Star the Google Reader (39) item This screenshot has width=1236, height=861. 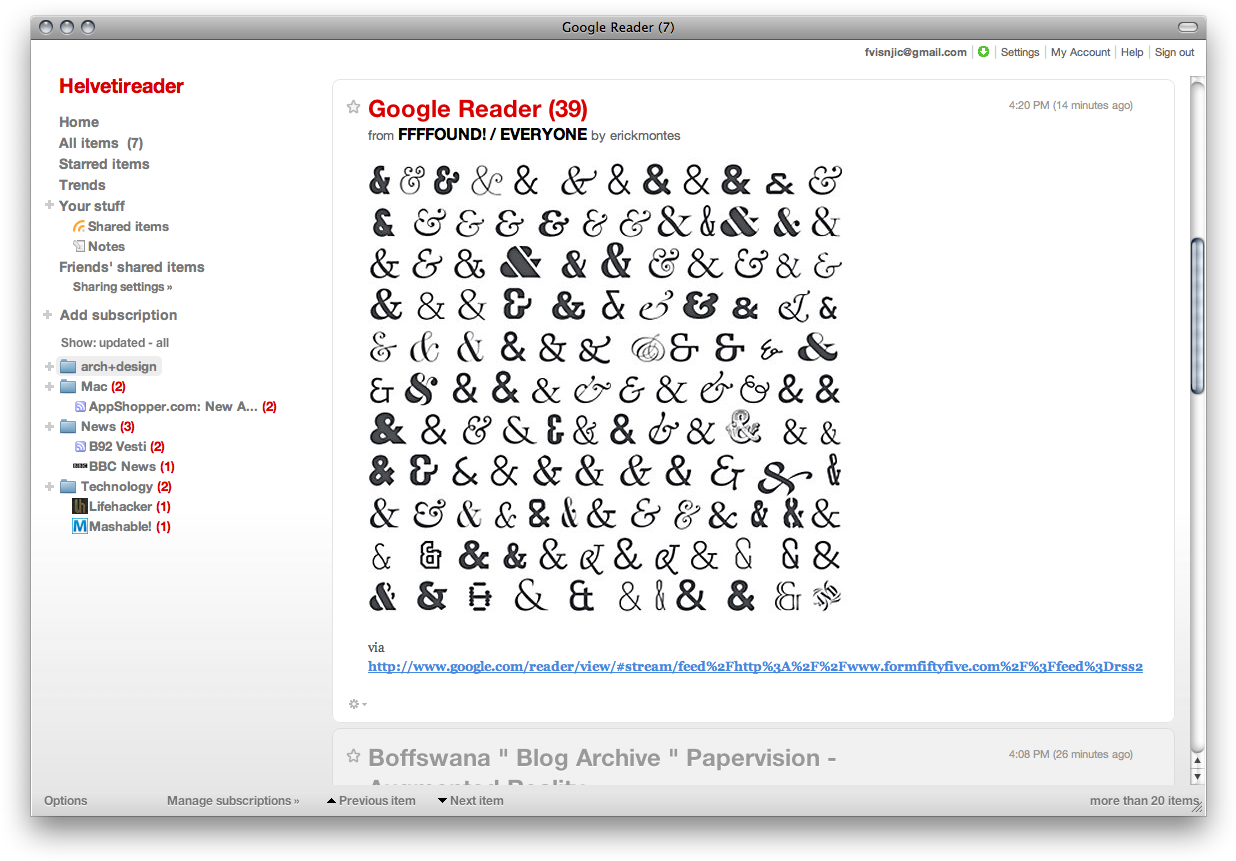pyautogui.click(x=353, y=106)
